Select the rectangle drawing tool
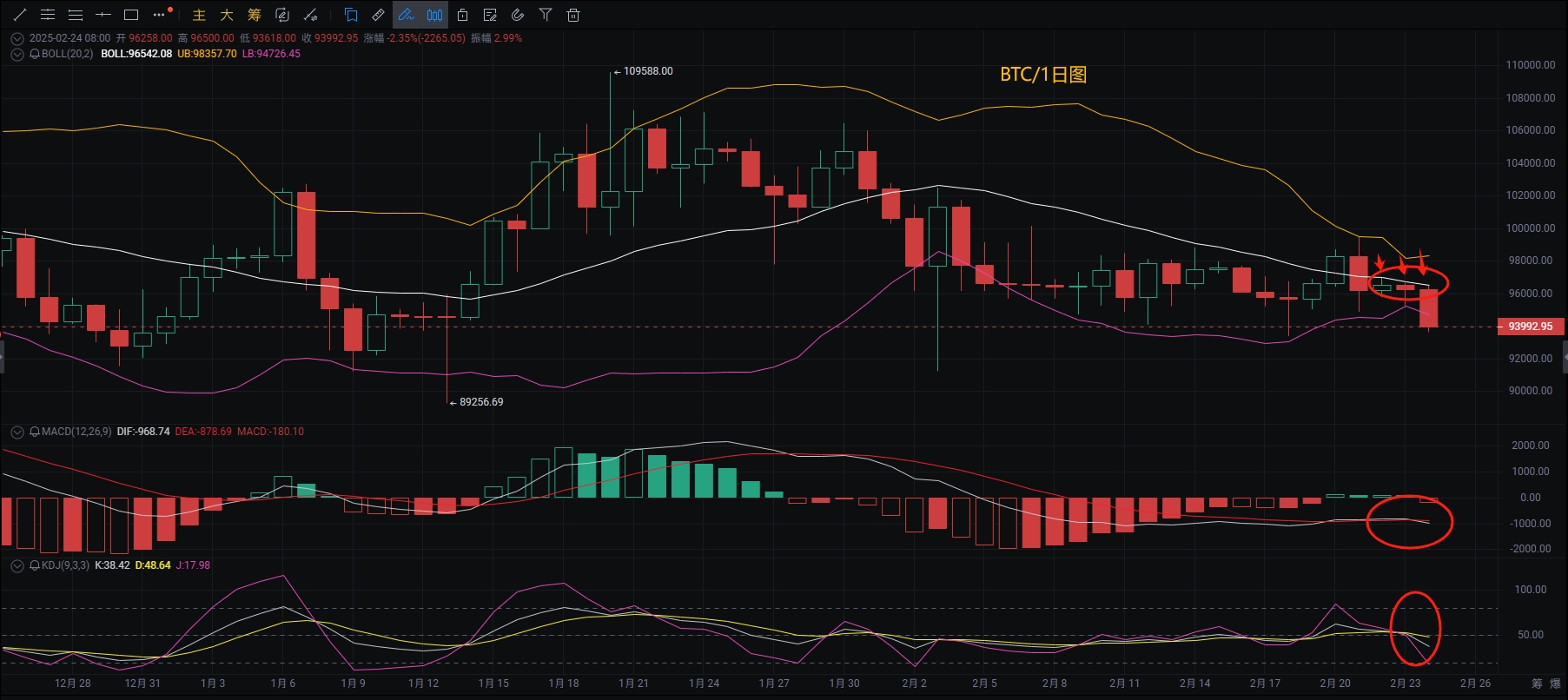The height and width of the screenshot is (700, 1568). (x=131, y=15)
